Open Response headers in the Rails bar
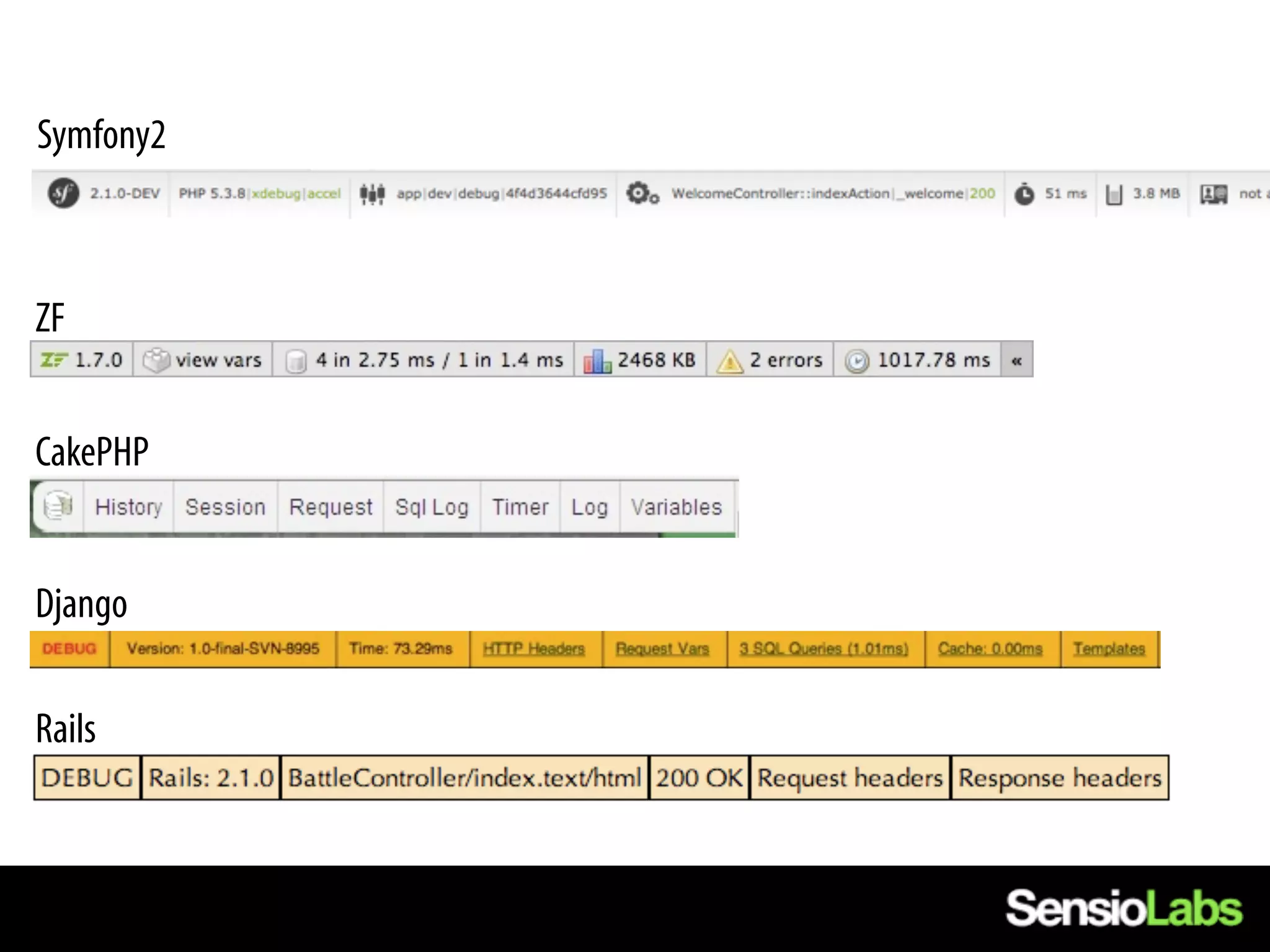Image resolution: width=1270 pixels, height=952 pixels. point(1060,778)
